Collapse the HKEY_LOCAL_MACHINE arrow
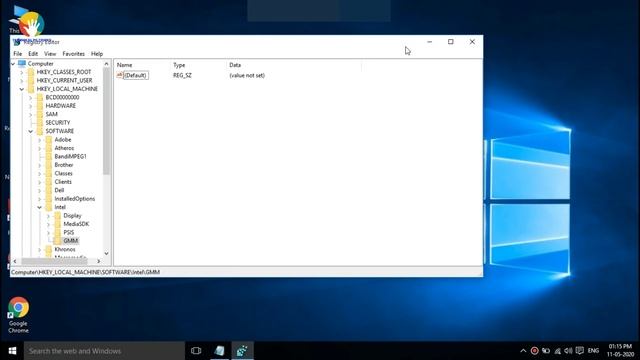Screen dimensions: 640x360 coord(22,89)
